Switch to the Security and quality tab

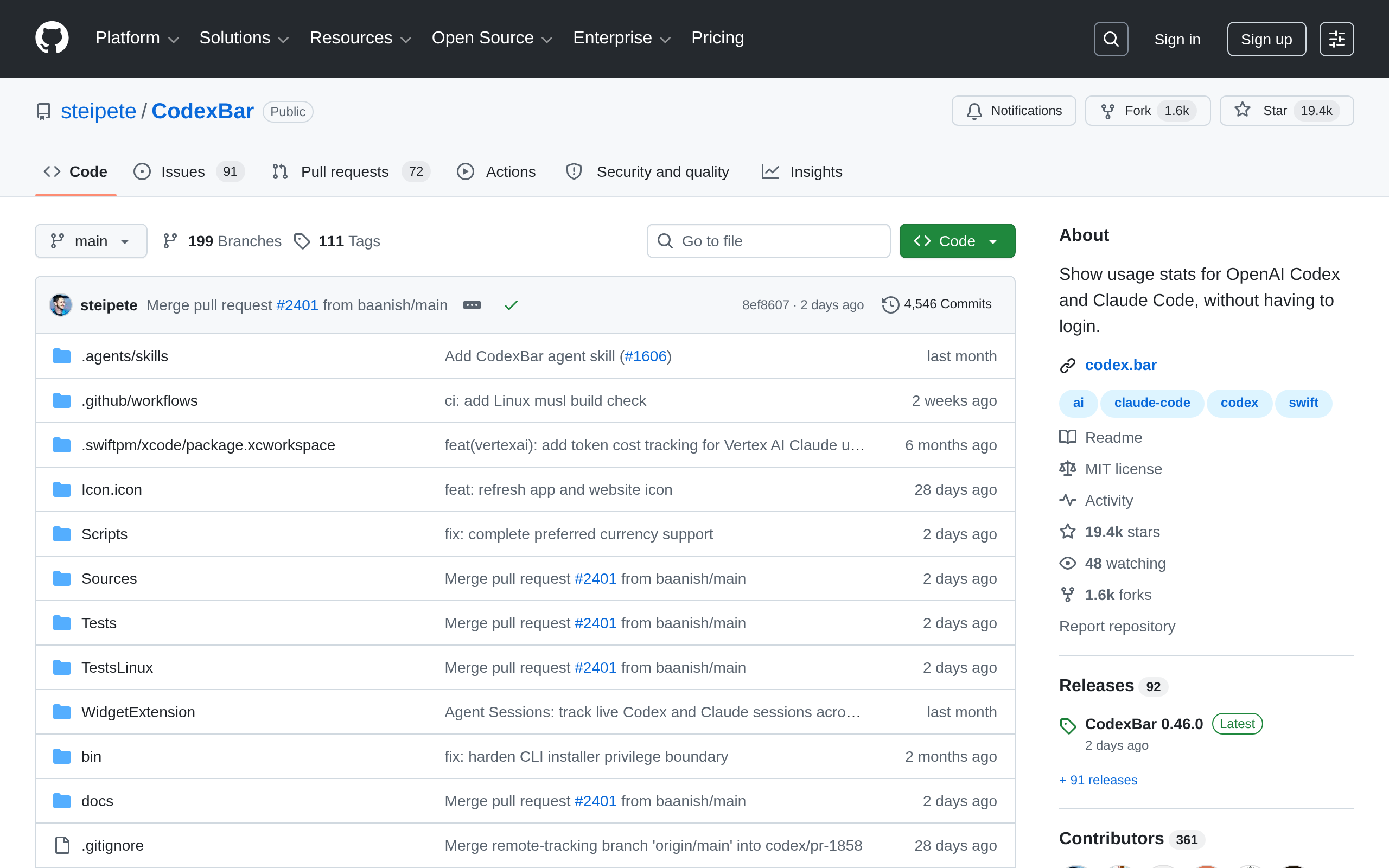[647, 171]
